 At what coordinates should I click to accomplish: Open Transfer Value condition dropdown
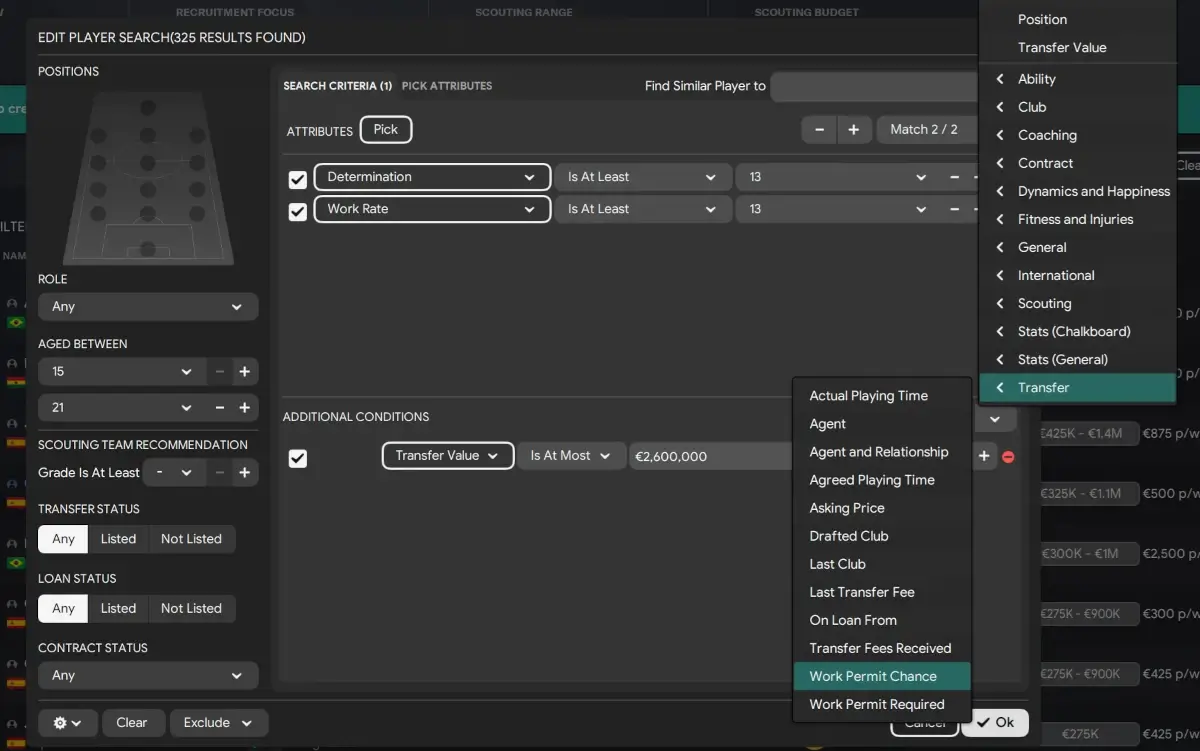pos(448,456)
